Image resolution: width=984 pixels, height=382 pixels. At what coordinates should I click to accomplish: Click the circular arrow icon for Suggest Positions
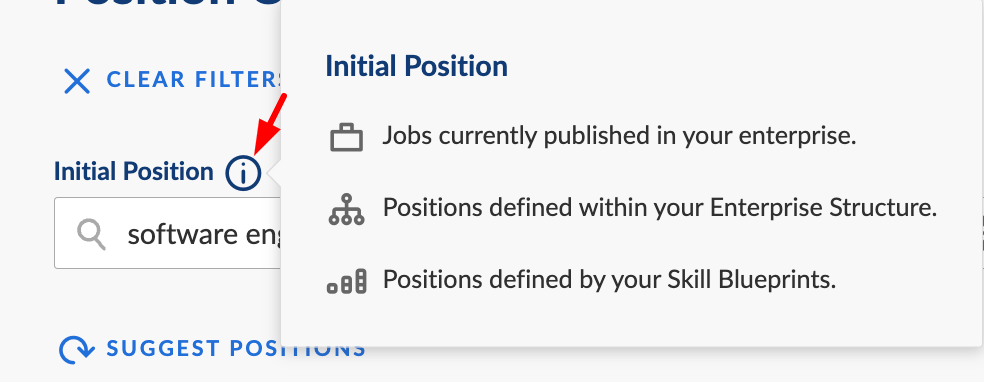[x=77, y=349]
